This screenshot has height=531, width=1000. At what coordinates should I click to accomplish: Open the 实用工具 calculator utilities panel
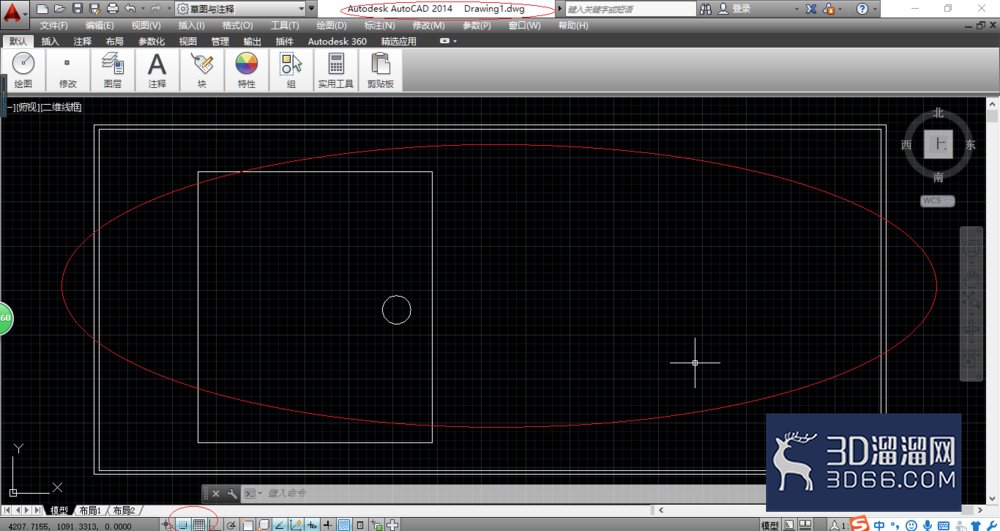coord(335,70)
